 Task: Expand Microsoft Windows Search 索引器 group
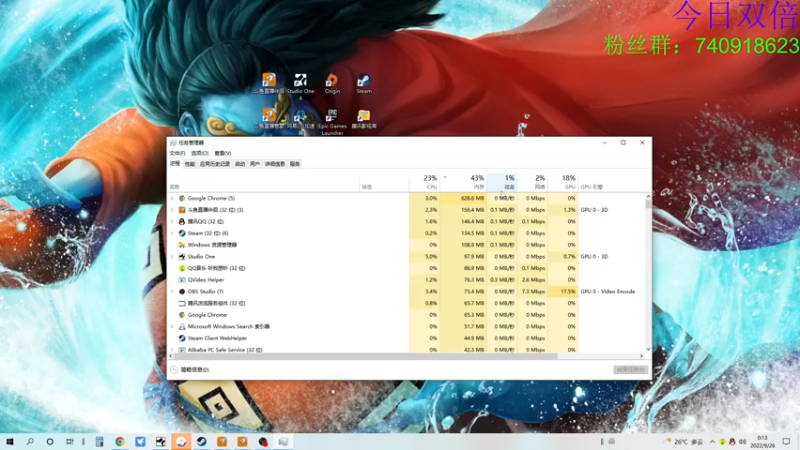coord(172,327)
